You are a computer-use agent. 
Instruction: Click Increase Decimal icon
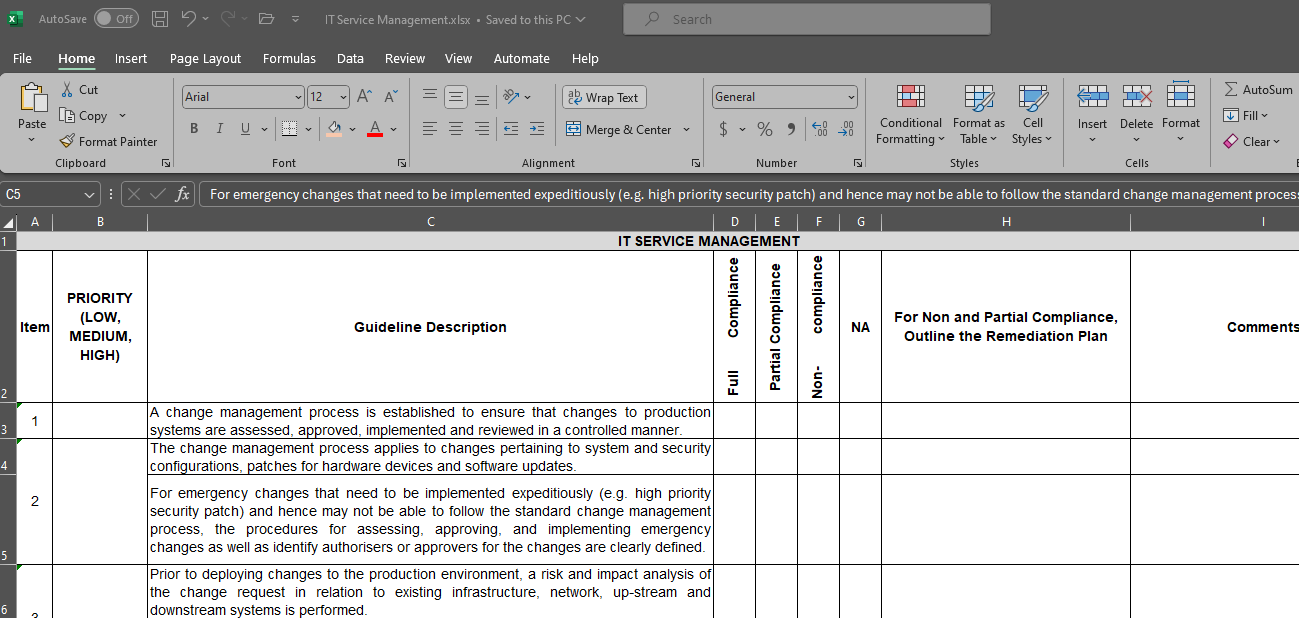820,129
